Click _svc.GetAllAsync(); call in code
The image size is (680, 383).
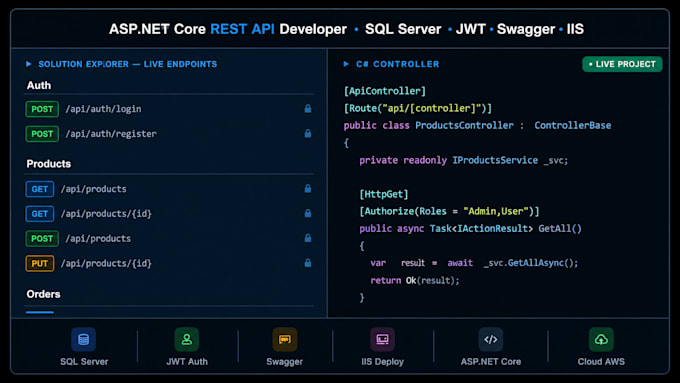(x=531, y=263)
